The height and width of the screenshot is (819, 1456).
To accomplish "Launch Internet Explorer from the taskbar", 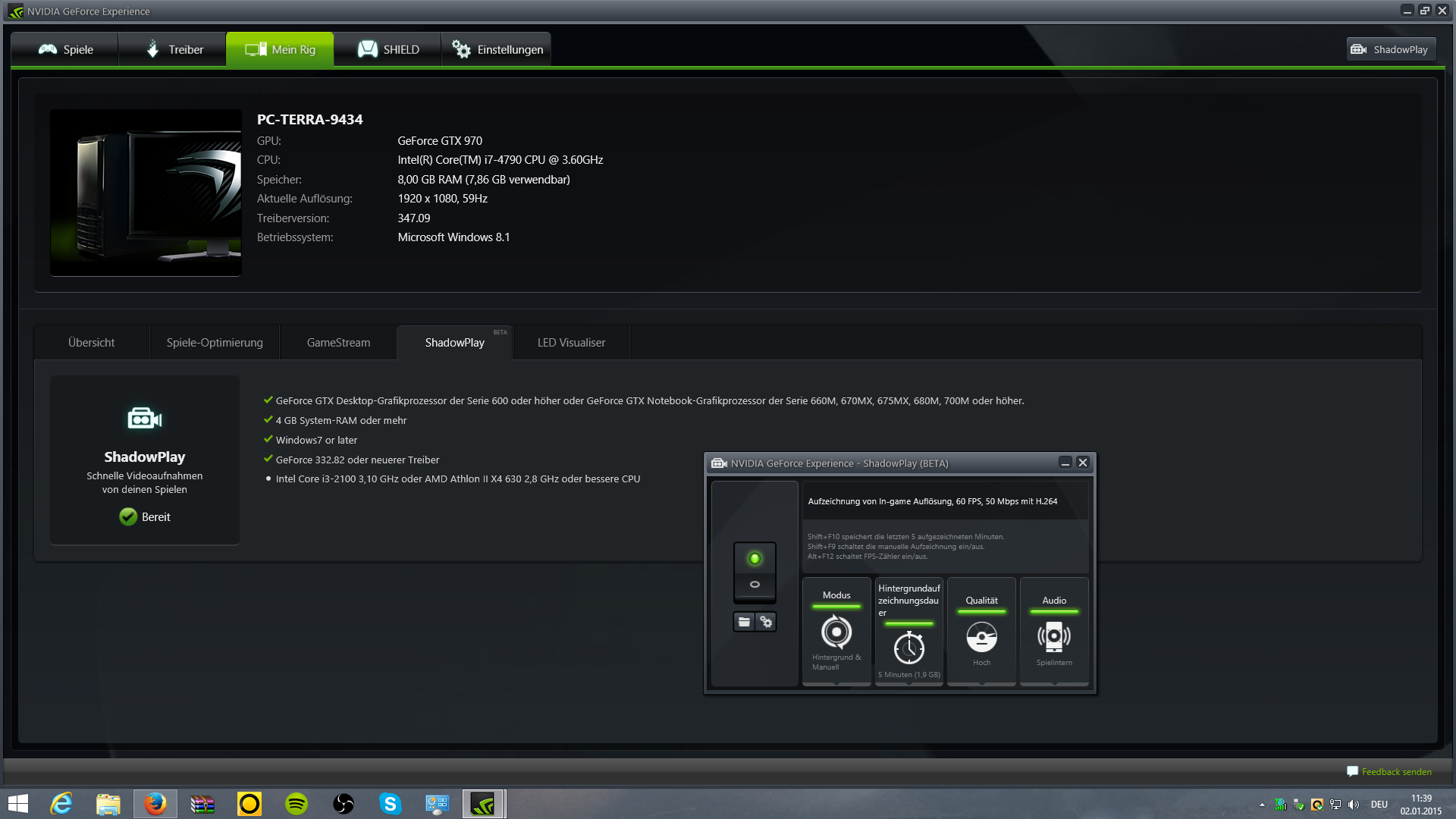I will [x=61, y=804].
